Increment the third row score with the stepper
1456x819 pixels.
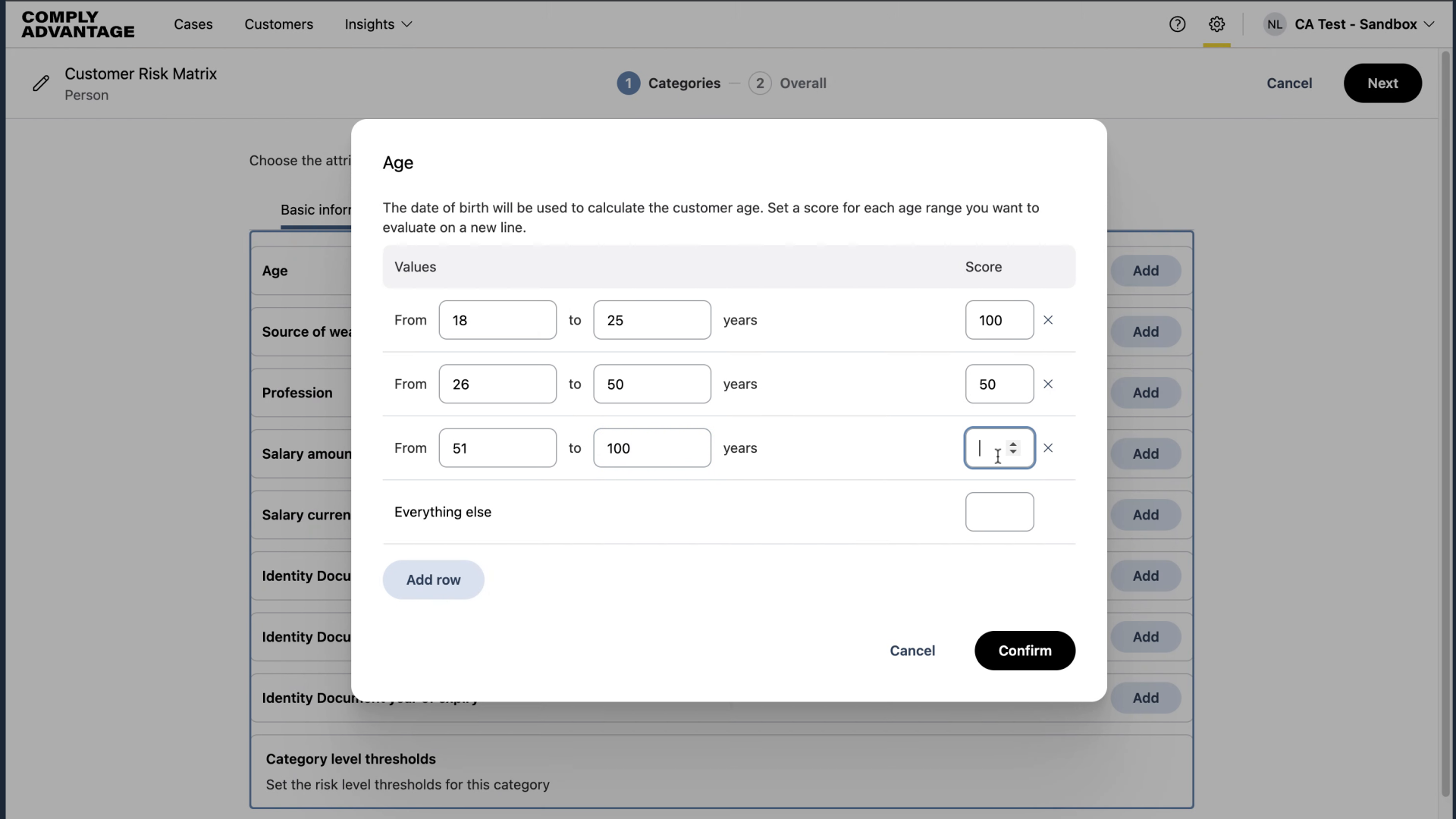pyautogui.click(x=1015, y=444)
